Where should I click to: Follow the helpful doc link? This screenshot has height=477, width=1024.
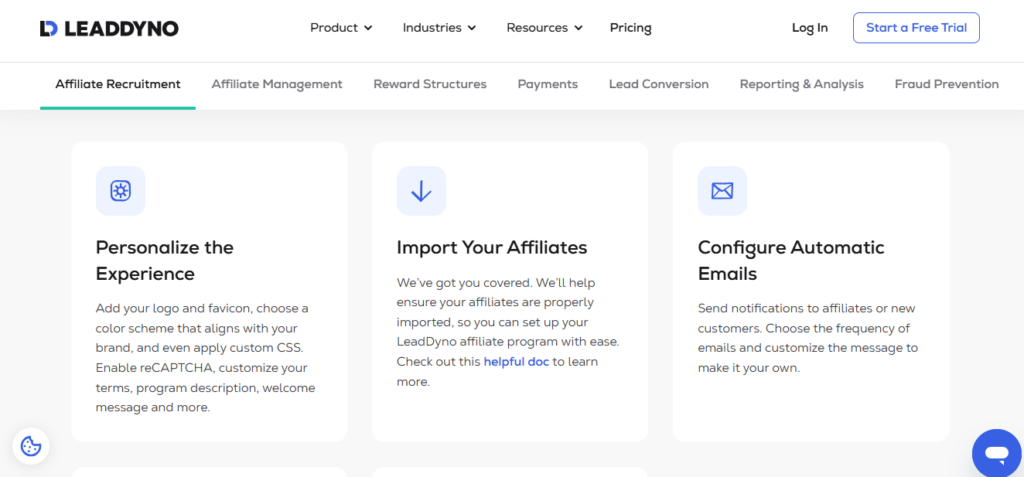[x=516, y=361]
